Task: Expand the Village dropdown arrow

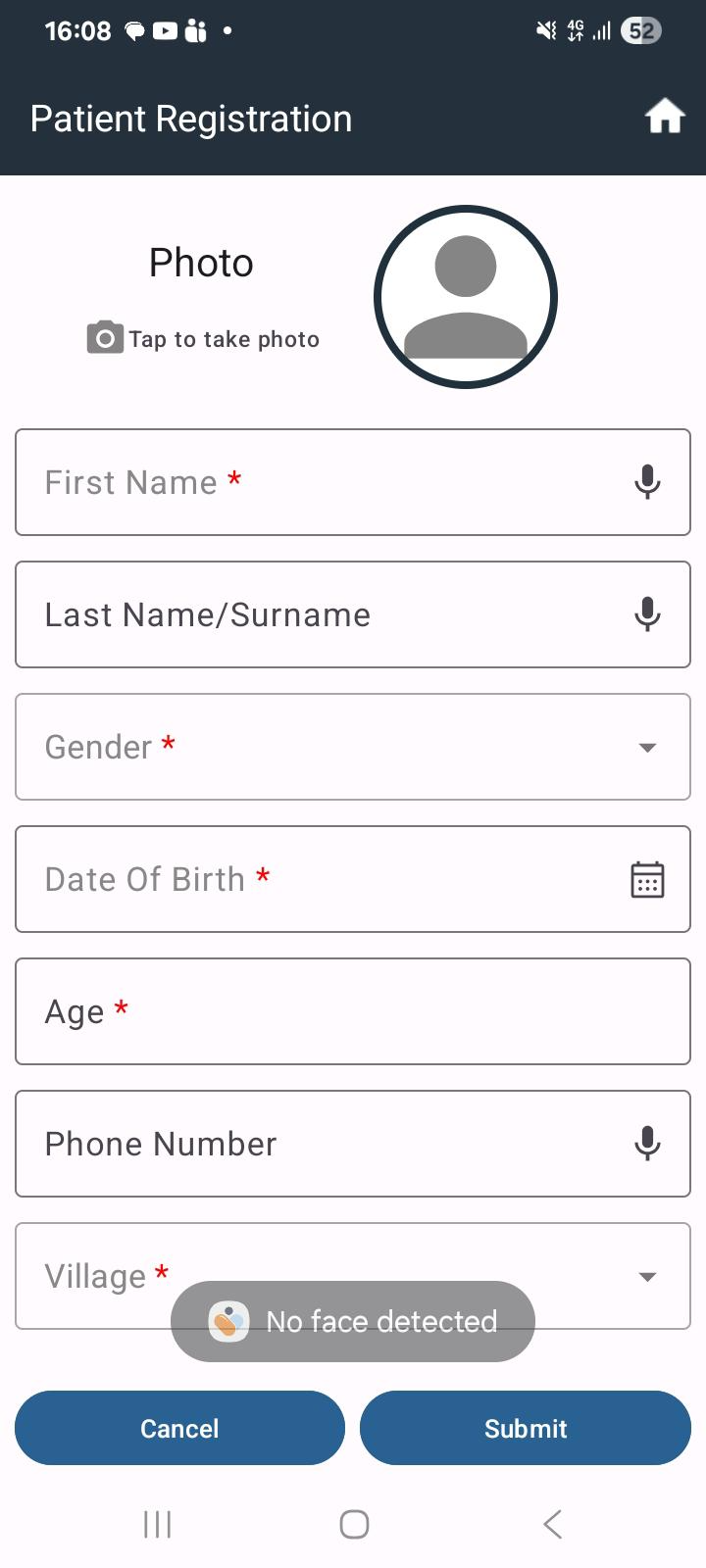Action: point(647,1277)
